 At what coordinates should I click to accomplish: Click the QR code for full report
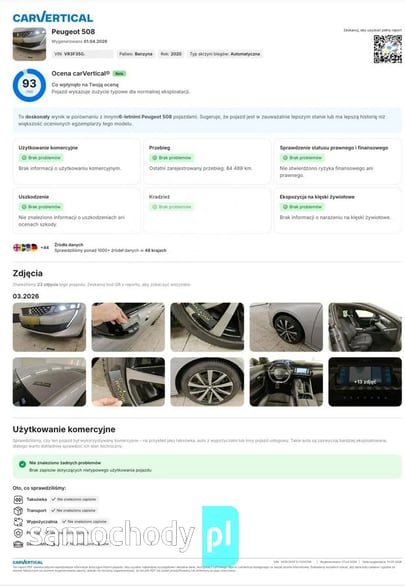coord(387,49)
